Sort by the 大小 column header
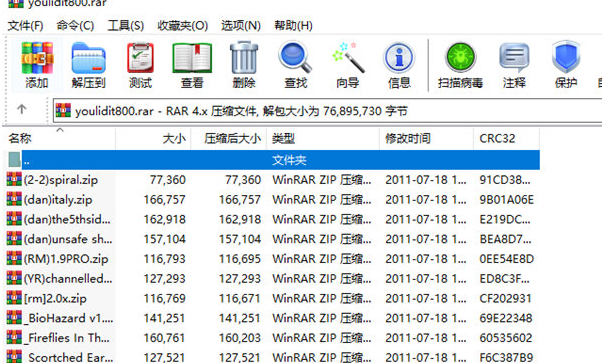Screen dimensions: 608x363 click(153, 138)
